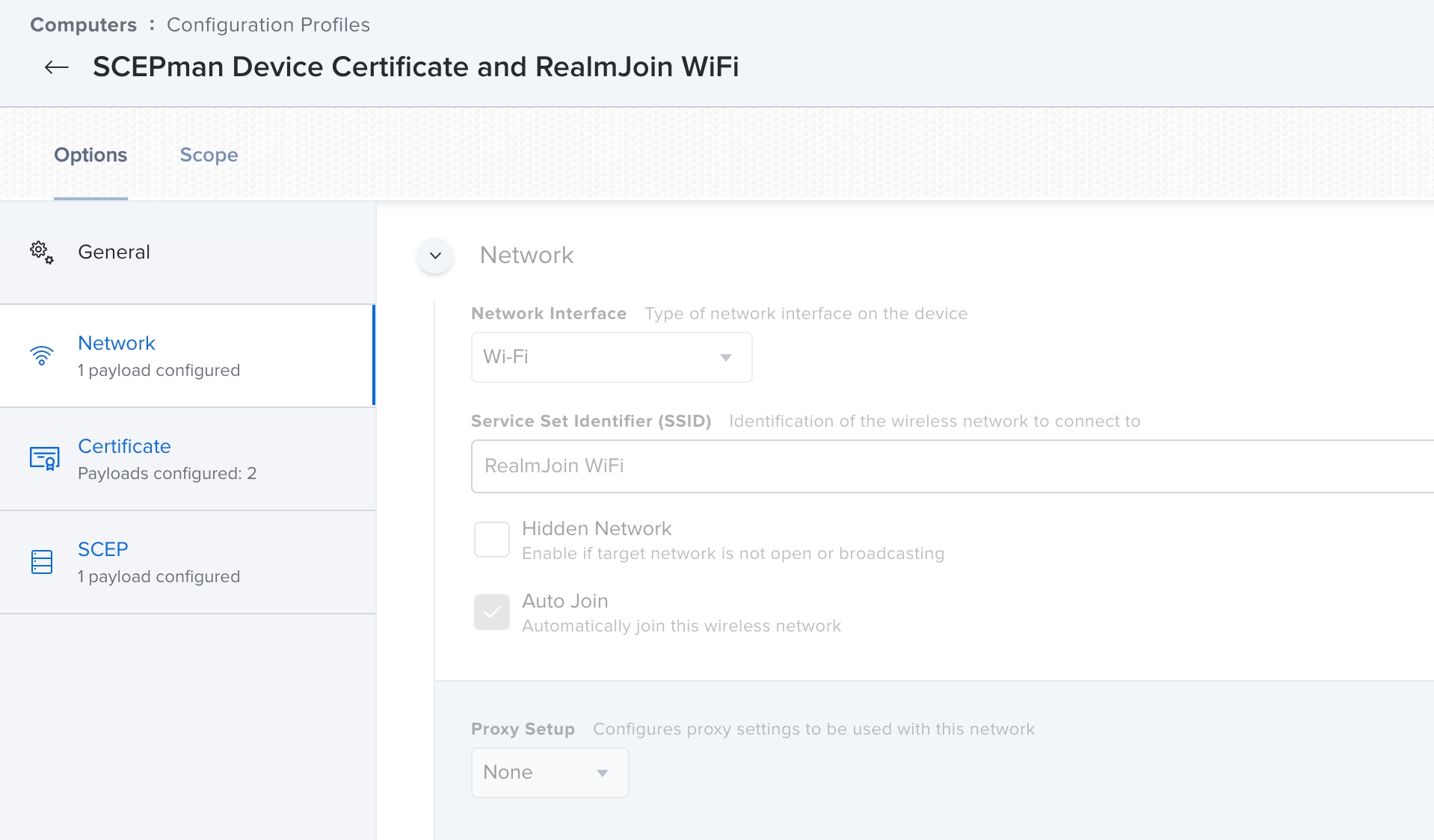
Task: Click the Computers breadcrumb link
Action: (83, 25)
